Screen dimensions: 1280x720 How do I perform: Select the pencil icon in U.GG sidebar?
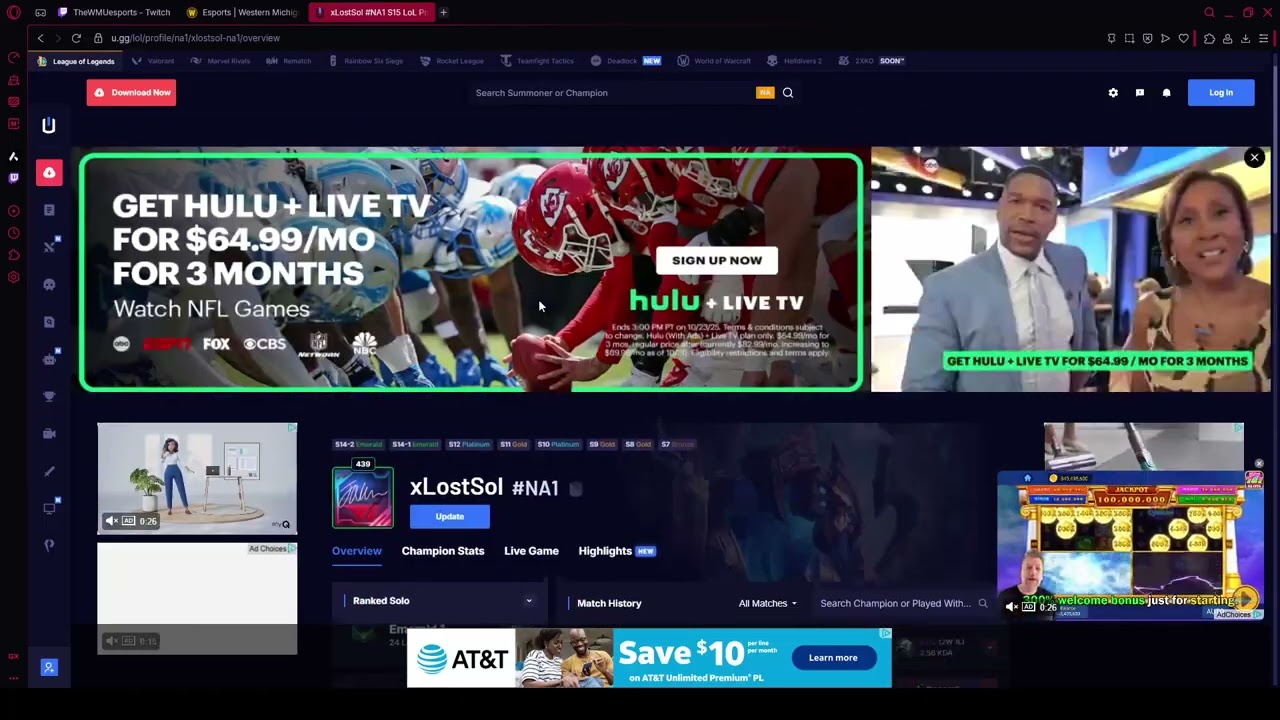click(x=49, y=471)
